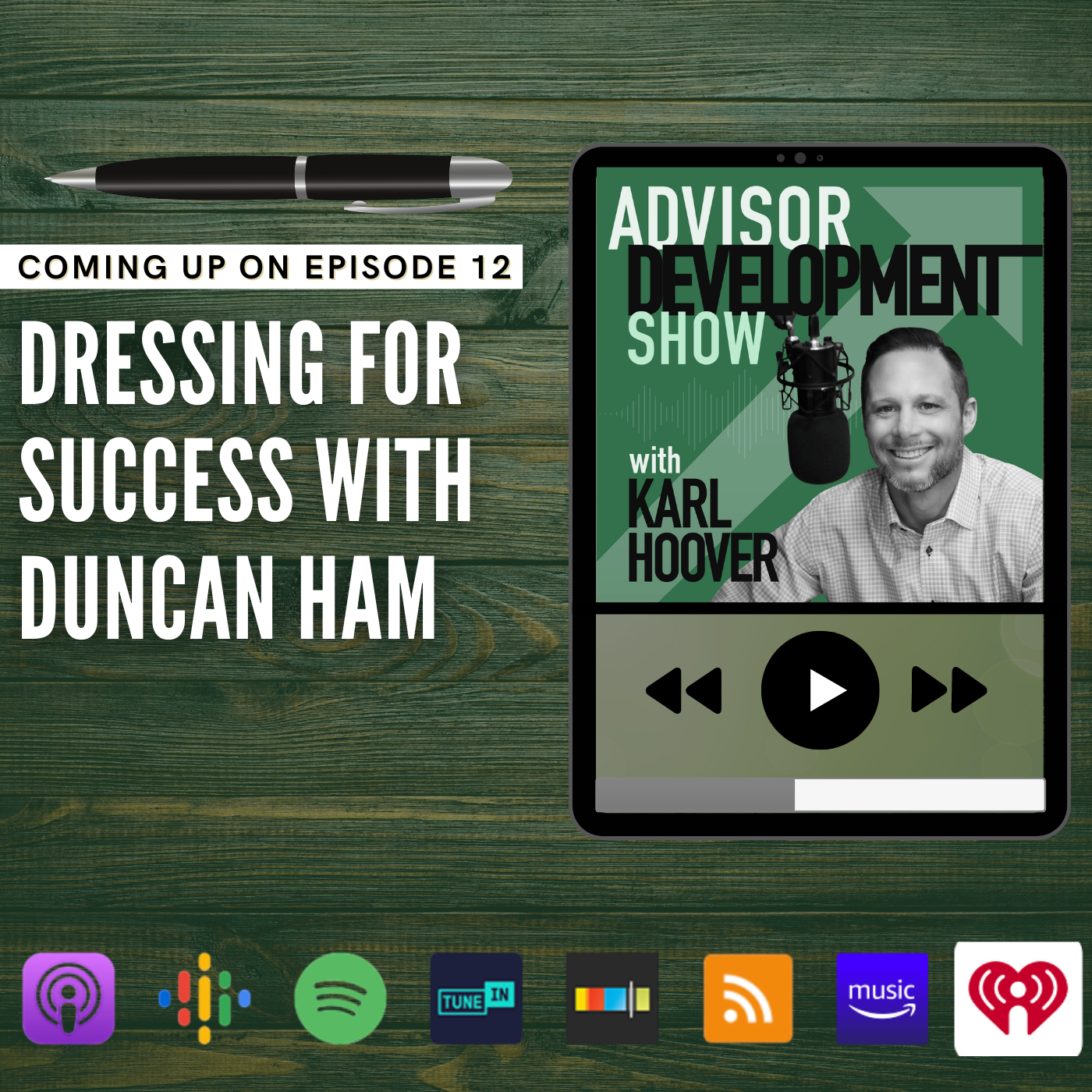Click the fast-forward double-arrow button
This screenshot has width=1092, height=1092.
949,690
